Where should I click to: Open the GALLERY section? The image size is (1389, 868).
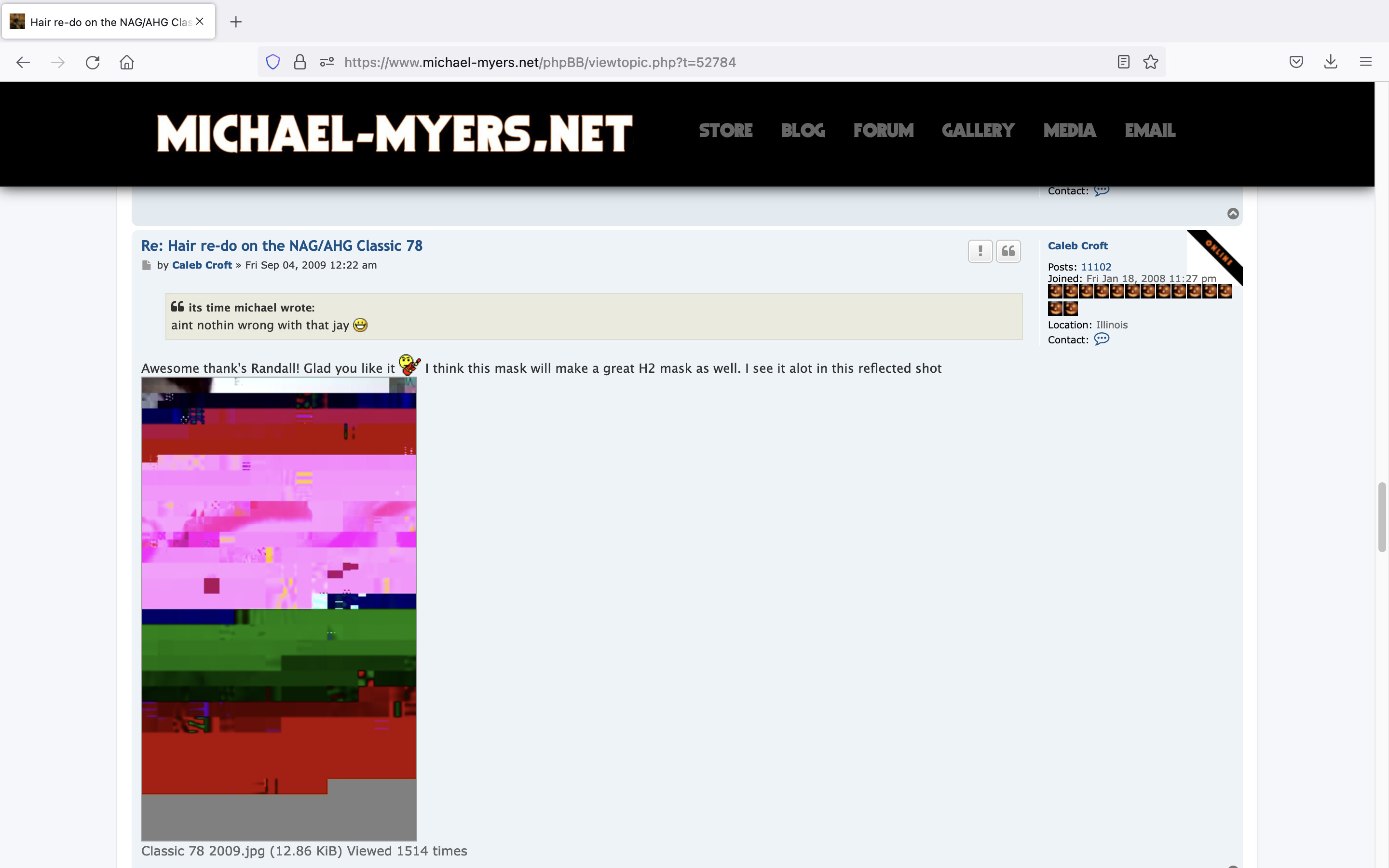click(978, 130)
